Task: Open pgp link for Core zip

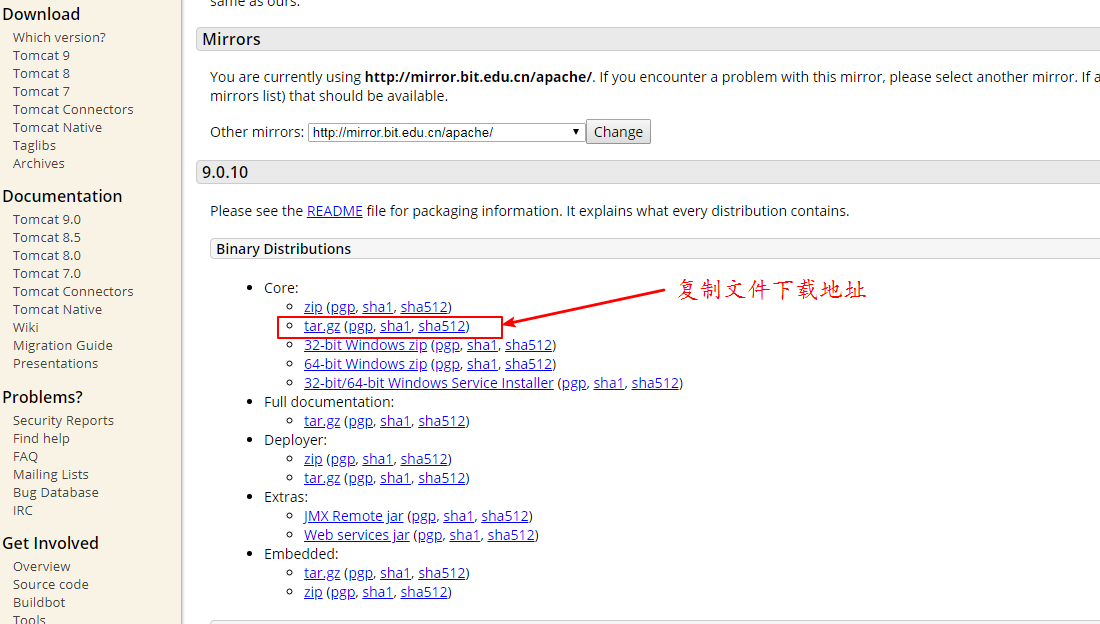Action: coord(343,307)
